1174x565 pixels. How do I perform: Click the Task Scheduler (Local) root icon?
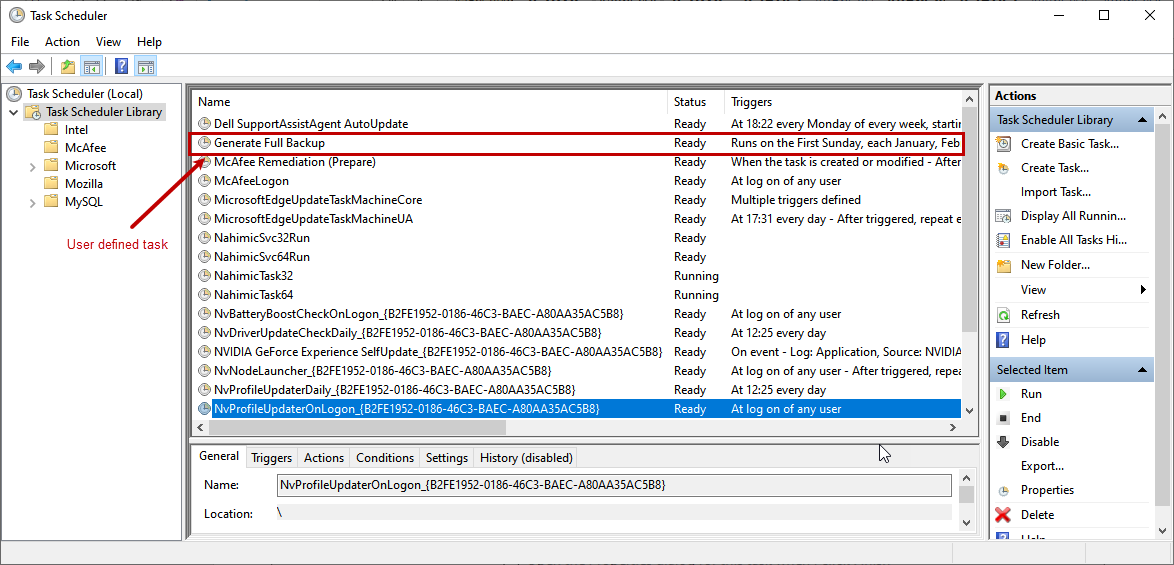(13, 94)
